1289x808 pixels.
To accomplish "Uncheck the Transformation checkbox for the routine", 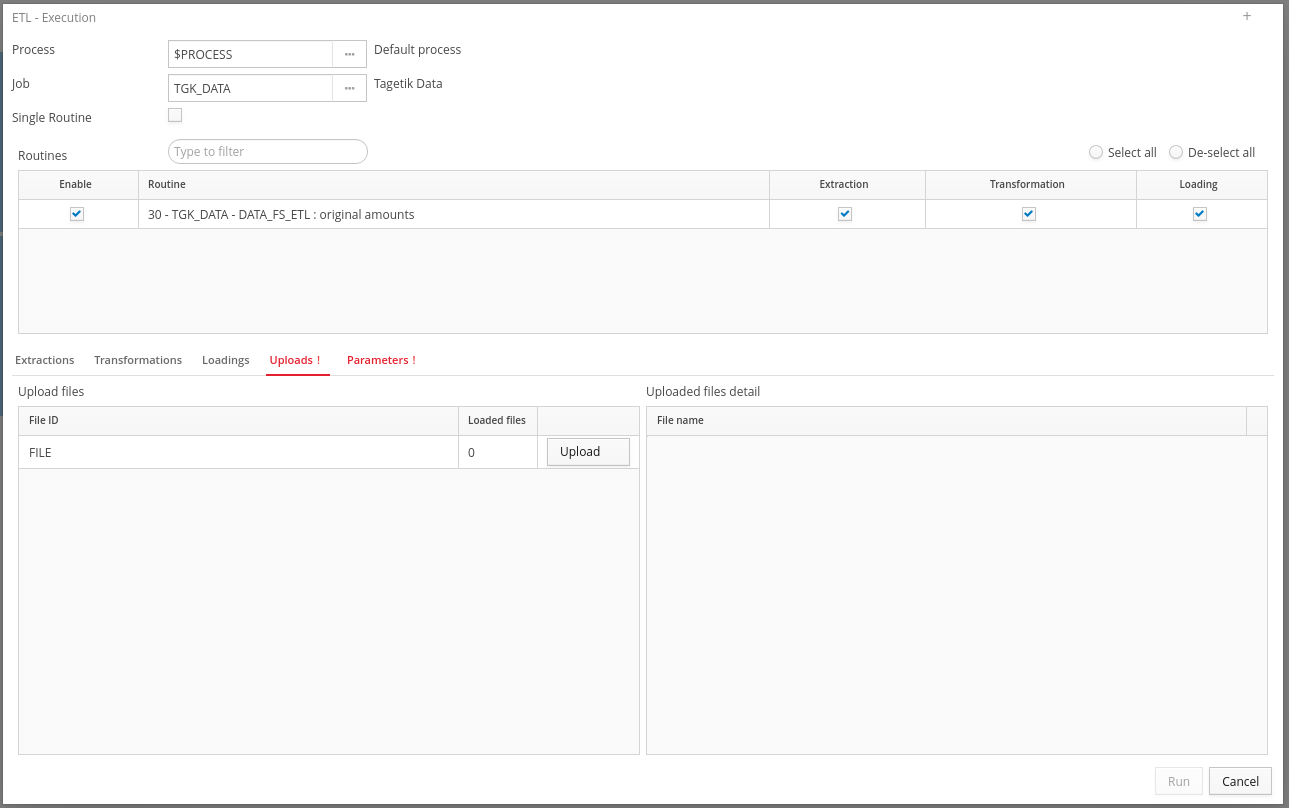I will click(1029, 214).
